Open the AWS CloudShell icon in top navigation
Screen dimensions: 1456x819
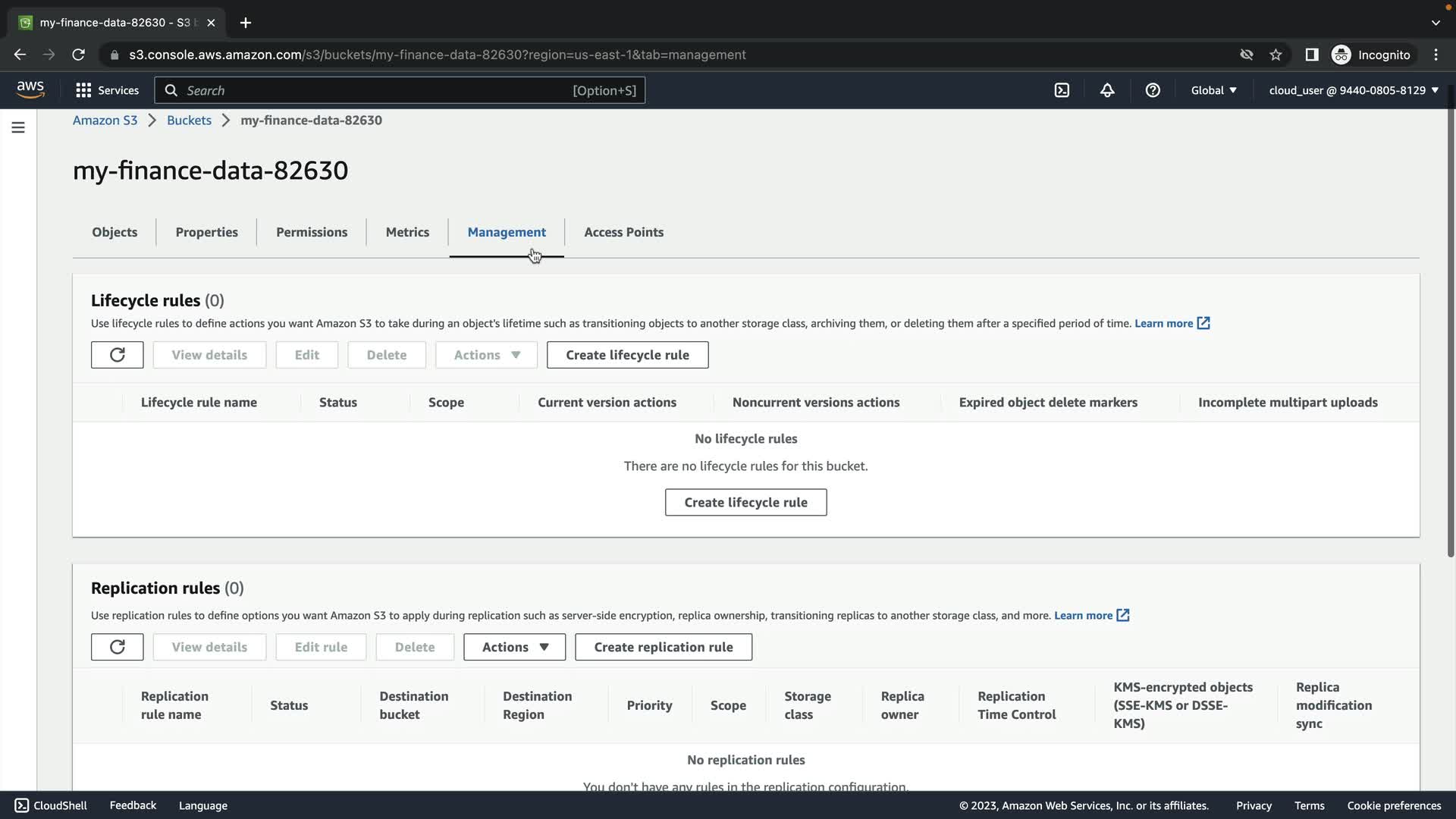[1062, 90]
